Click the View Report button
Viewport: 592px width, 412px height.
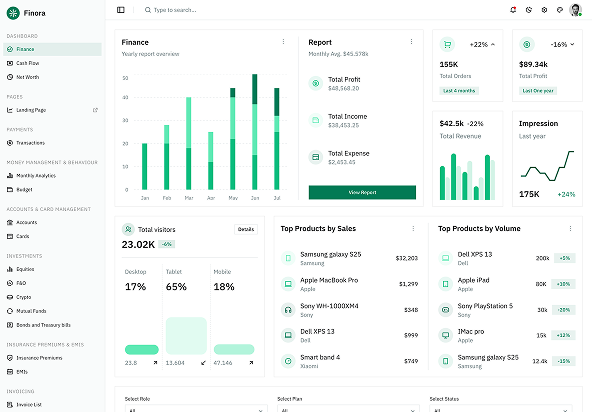362,192
